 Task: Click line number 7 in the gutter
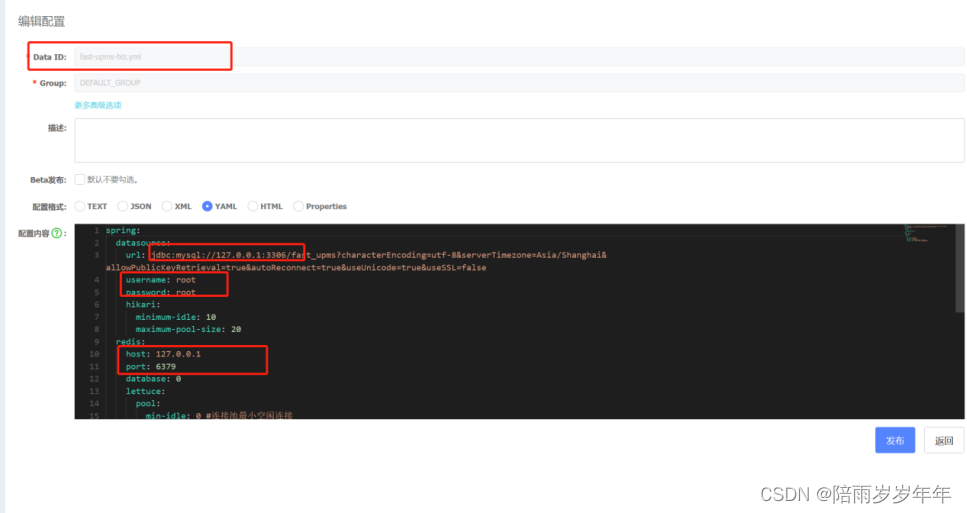[96, 317]
